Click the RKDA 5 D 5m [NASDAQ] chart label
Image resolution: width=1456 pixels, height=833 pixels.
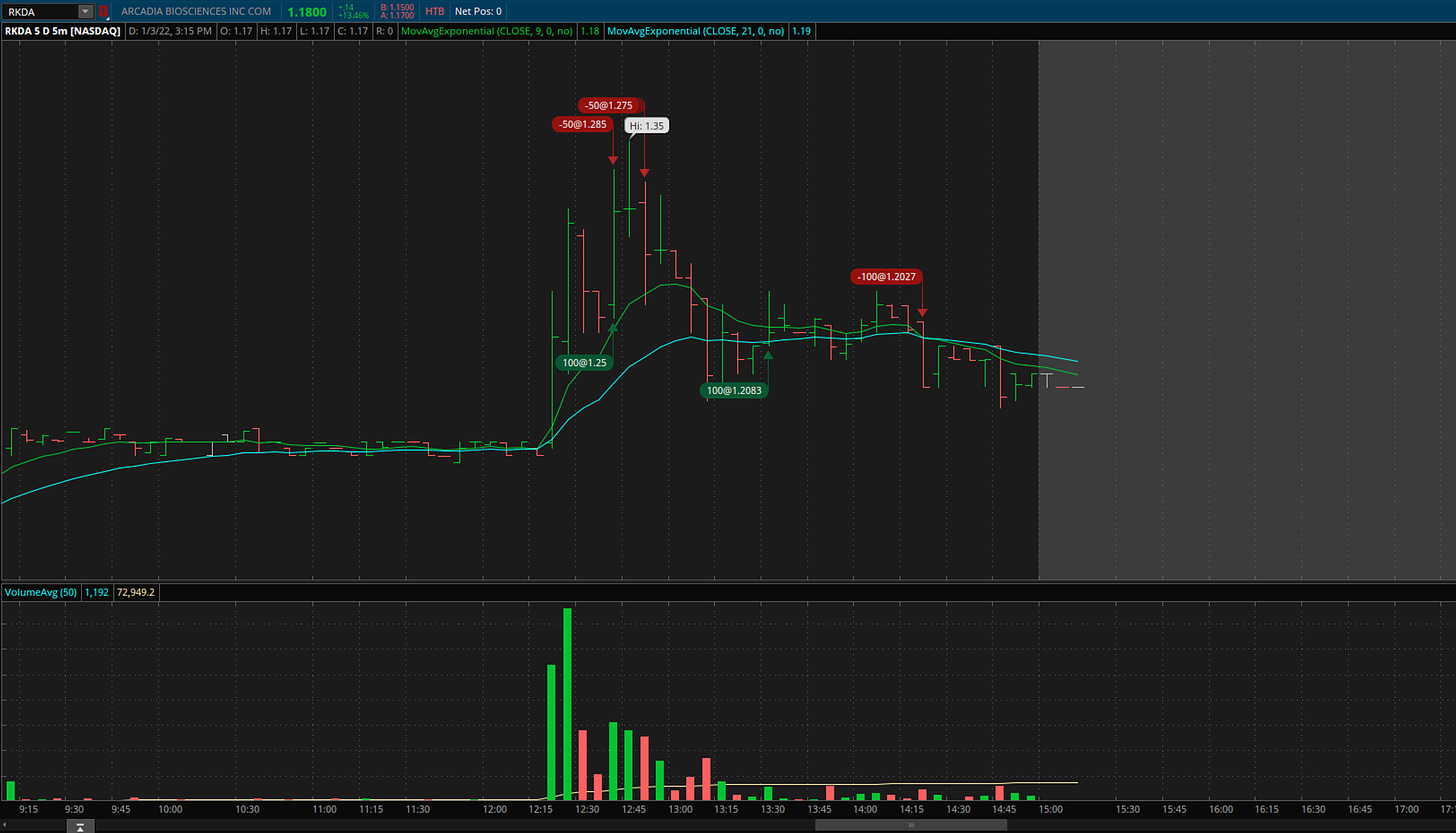pyautogui.click(x=63, y=31)
